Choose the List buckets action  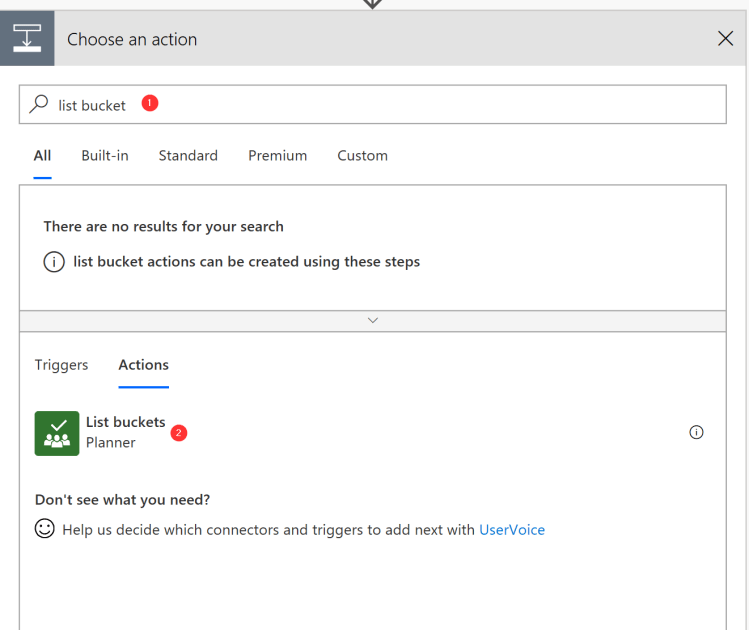(x=125, y=423)
